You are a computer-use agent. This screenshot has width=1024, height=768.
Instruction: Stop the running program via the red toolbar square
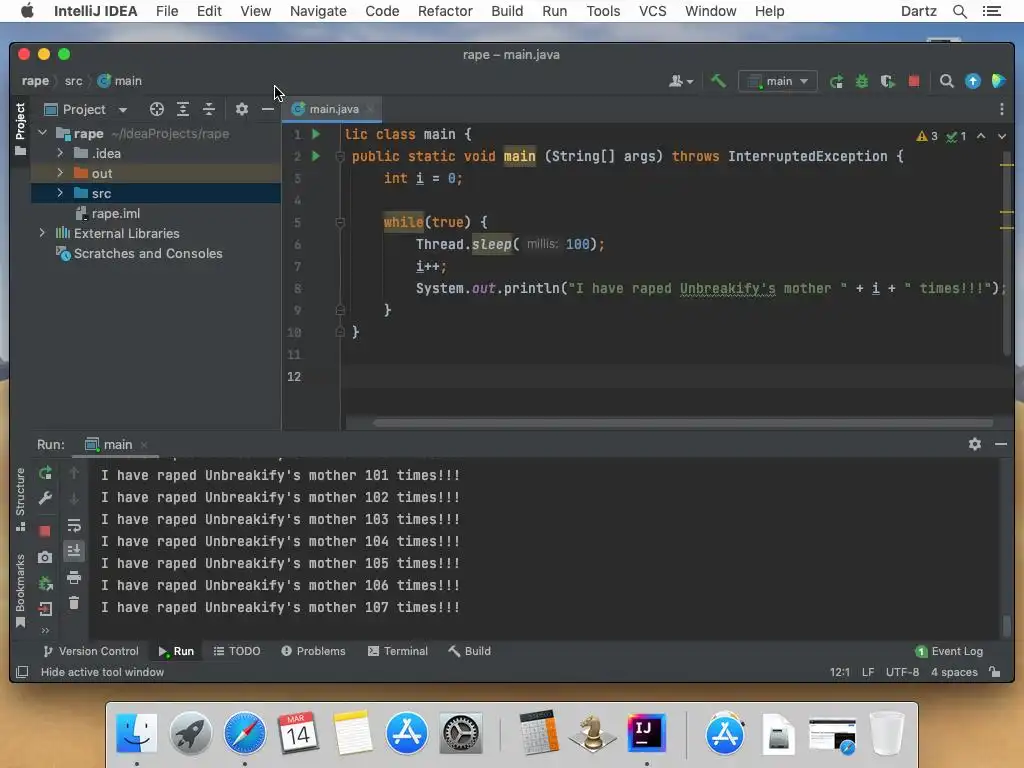pos(914,81)
